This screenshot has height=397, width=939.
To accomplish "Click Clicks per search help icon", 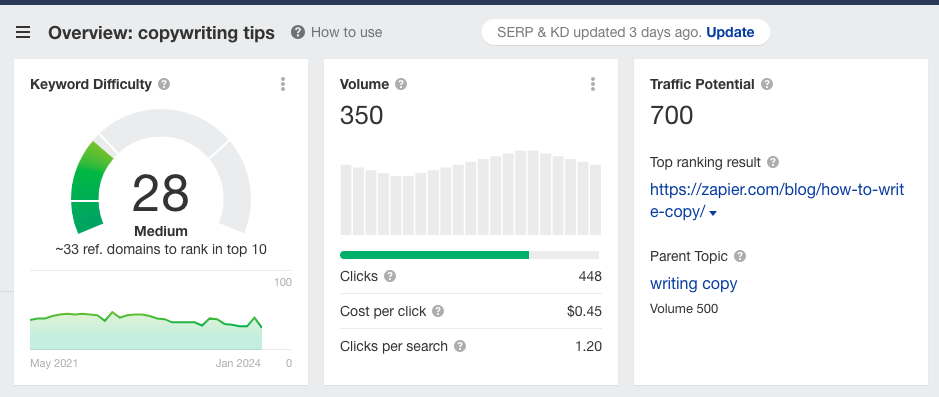I will coord(459,346).
